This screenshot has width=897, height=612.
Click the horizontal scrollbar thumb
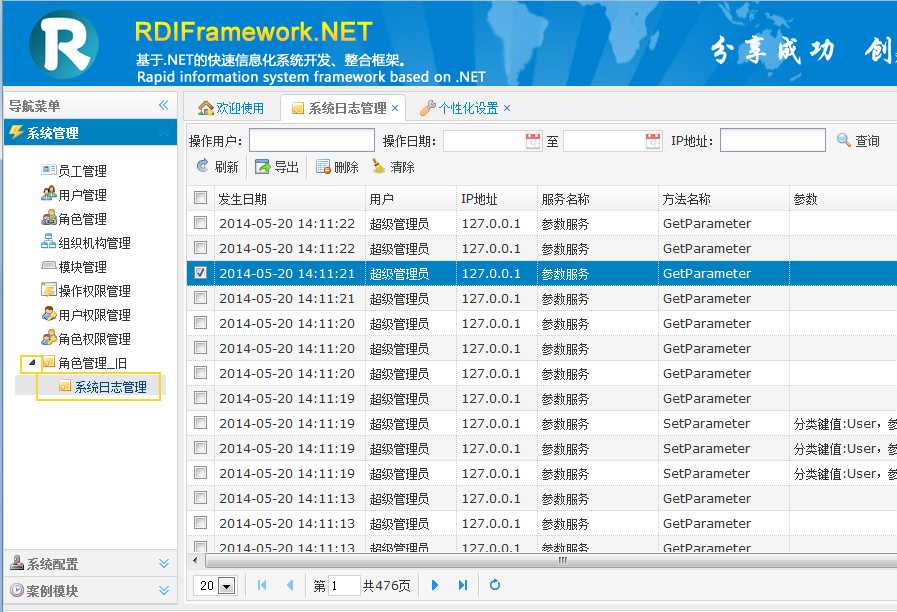click(x=551, y=561)
